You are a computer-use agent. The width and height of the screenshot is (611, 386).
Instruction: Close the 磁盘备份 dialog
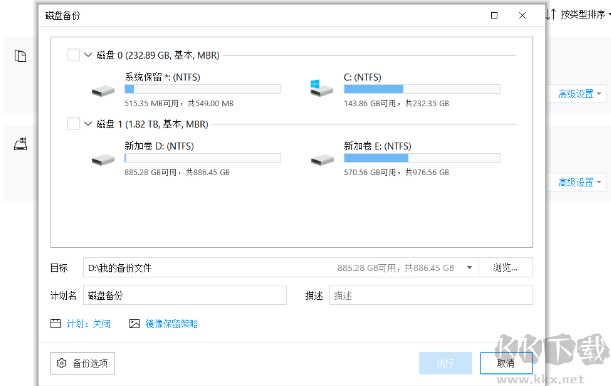tap(523, 15)
